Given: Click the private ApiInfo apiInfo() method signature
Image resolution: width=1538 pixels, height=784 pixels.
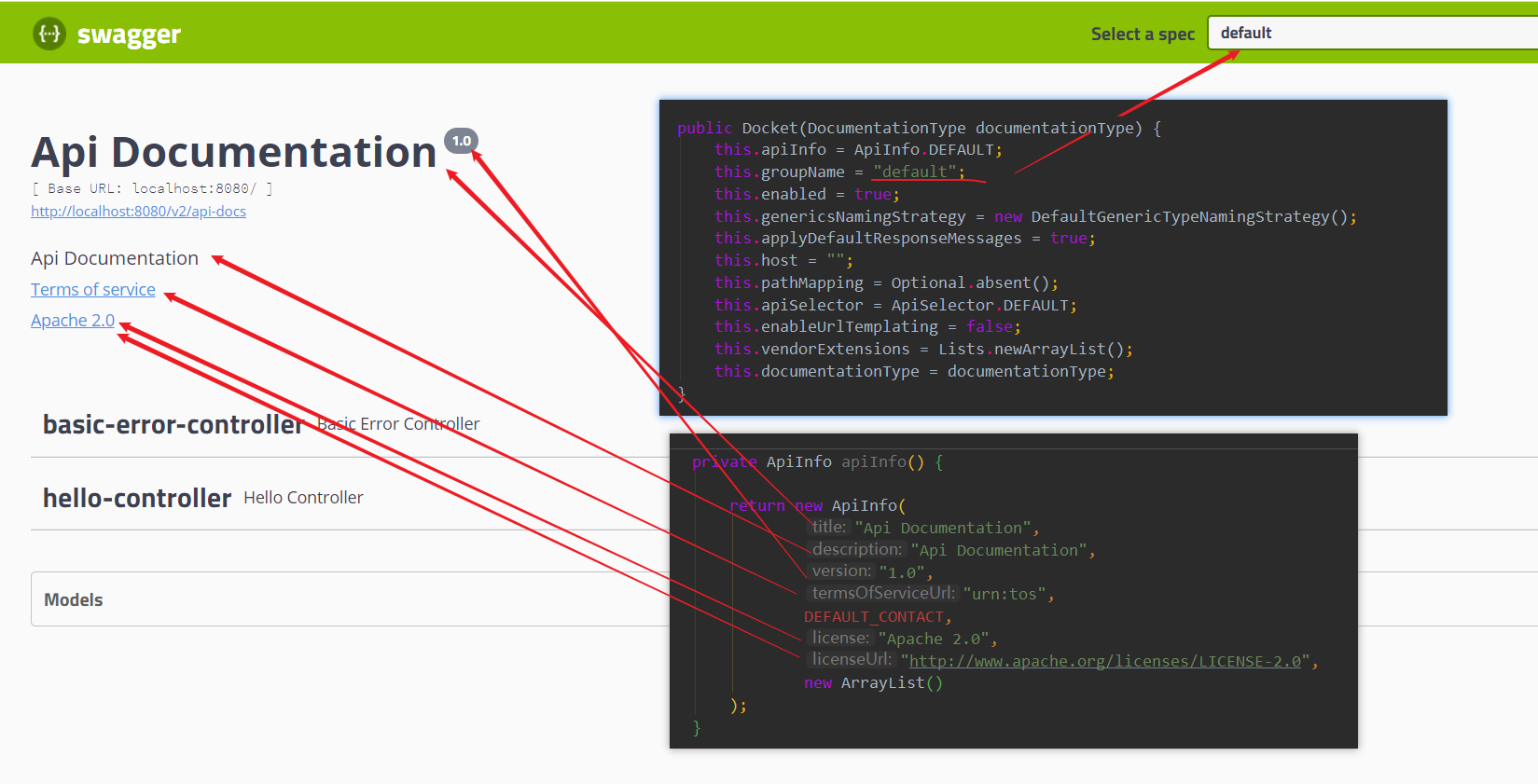Looking at the screenshot, I should 818,461.
